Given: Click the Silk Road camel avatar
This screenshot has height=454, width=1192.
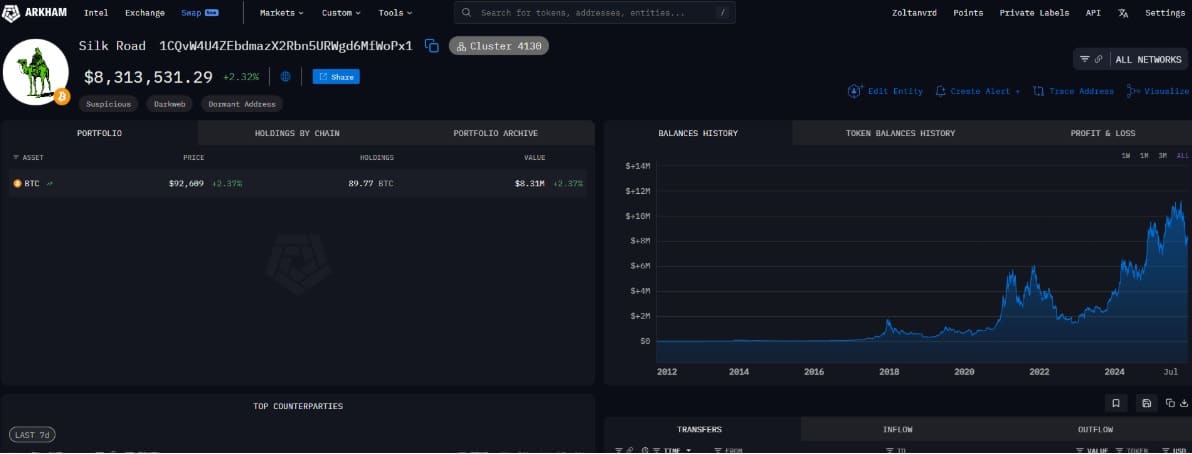Looking at the screenshot, I should coord(36,72).
